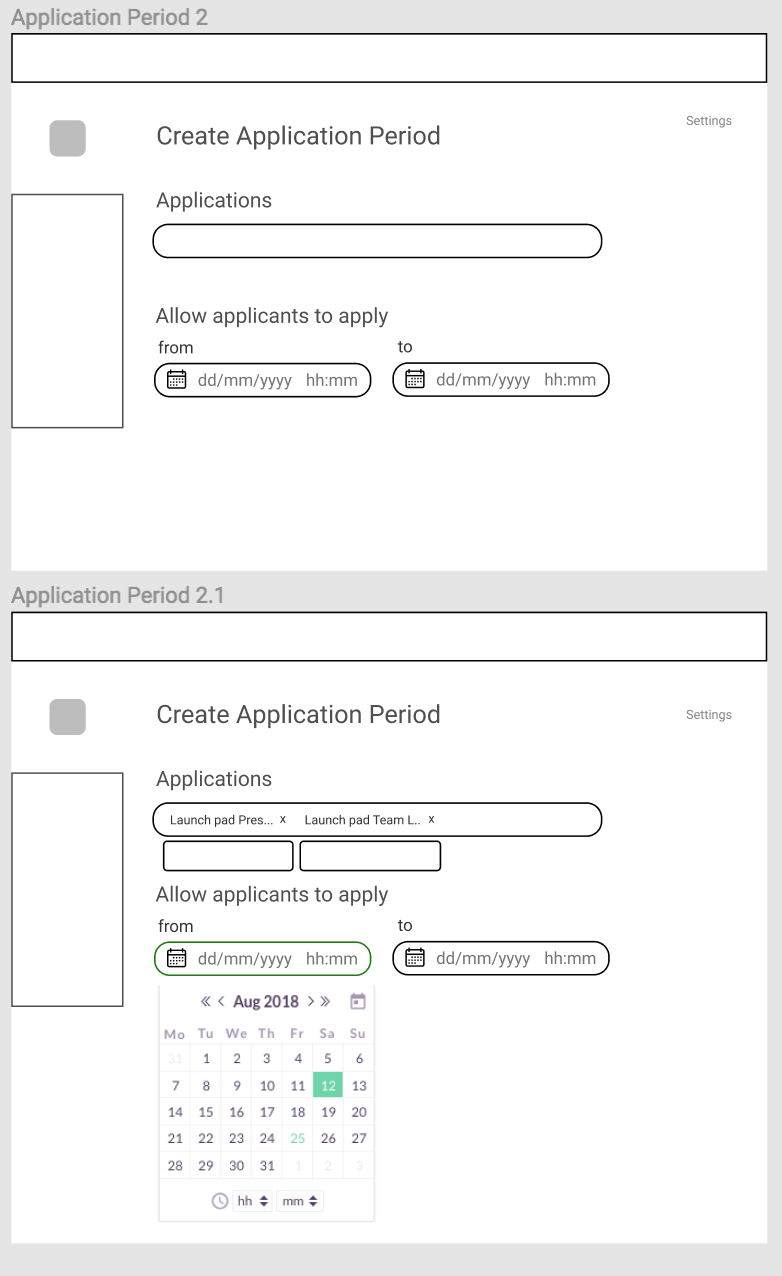
Task: Click the logo square in Application Period 2.1
Action: 67,717
